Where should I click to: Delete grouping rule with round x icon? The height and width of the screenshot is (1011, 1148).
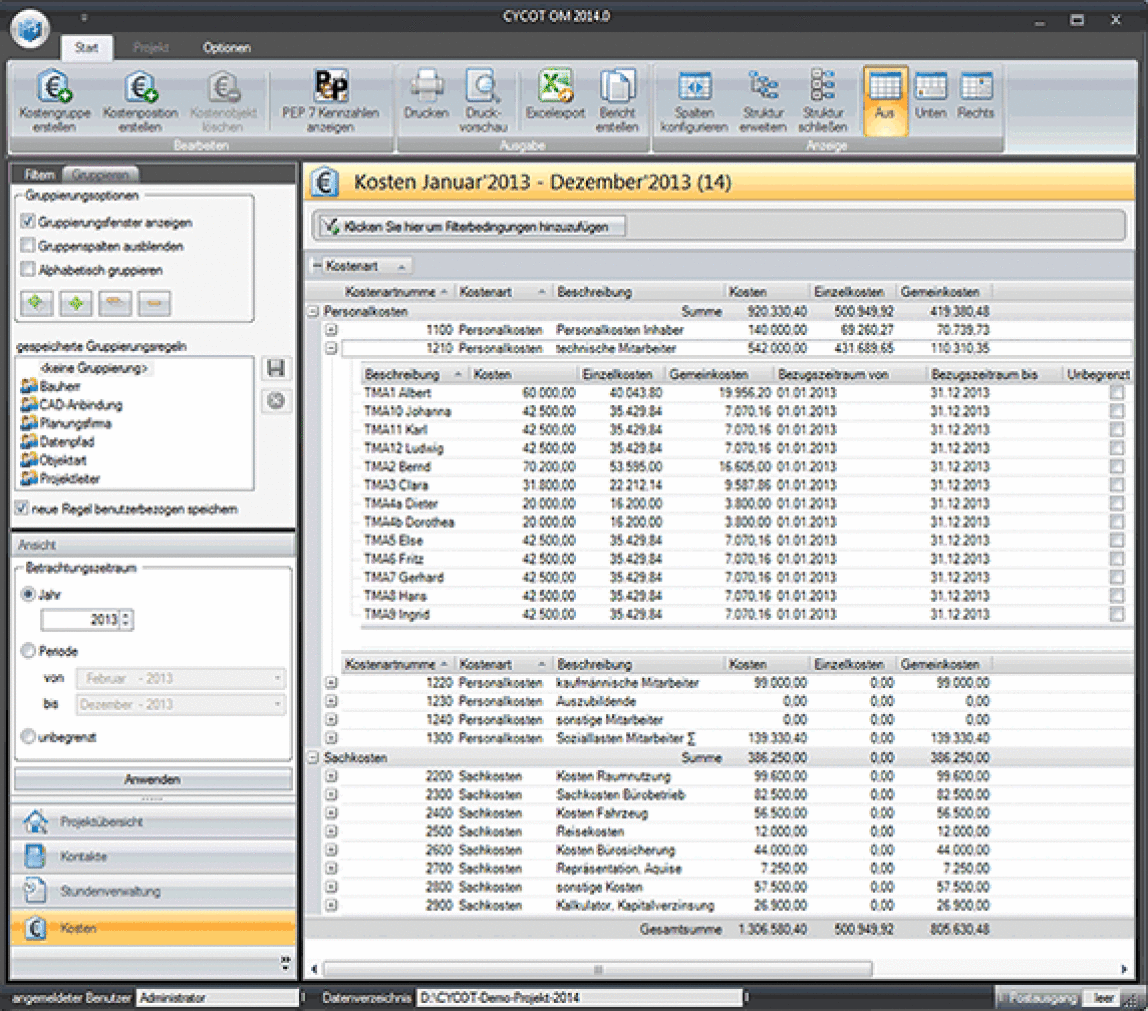tap(276, 400)
